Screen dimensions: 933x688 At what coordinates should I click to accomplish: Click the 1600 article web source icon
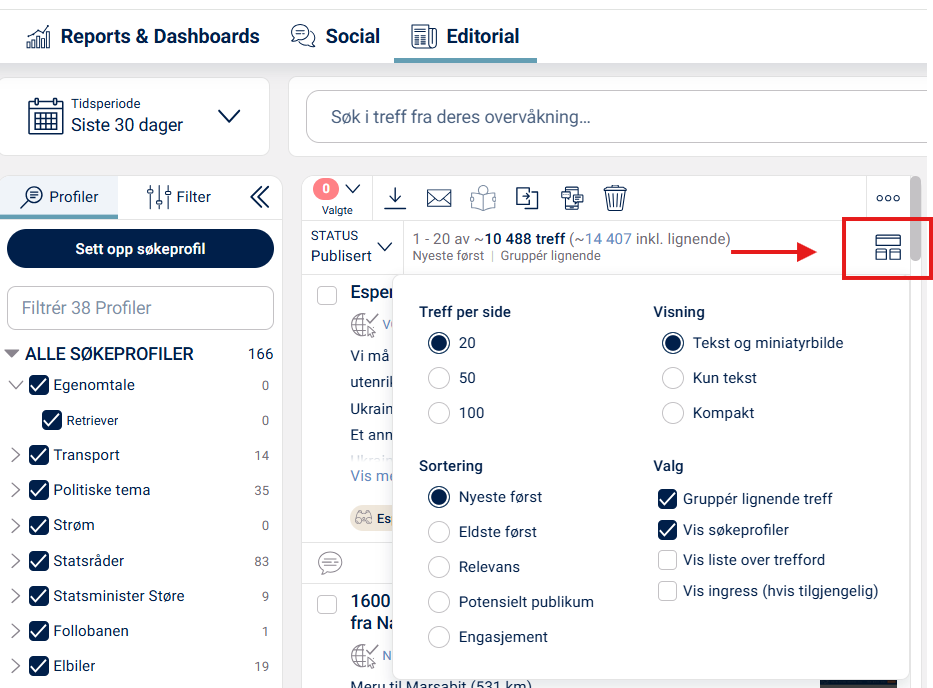click(x=364, y=656)
